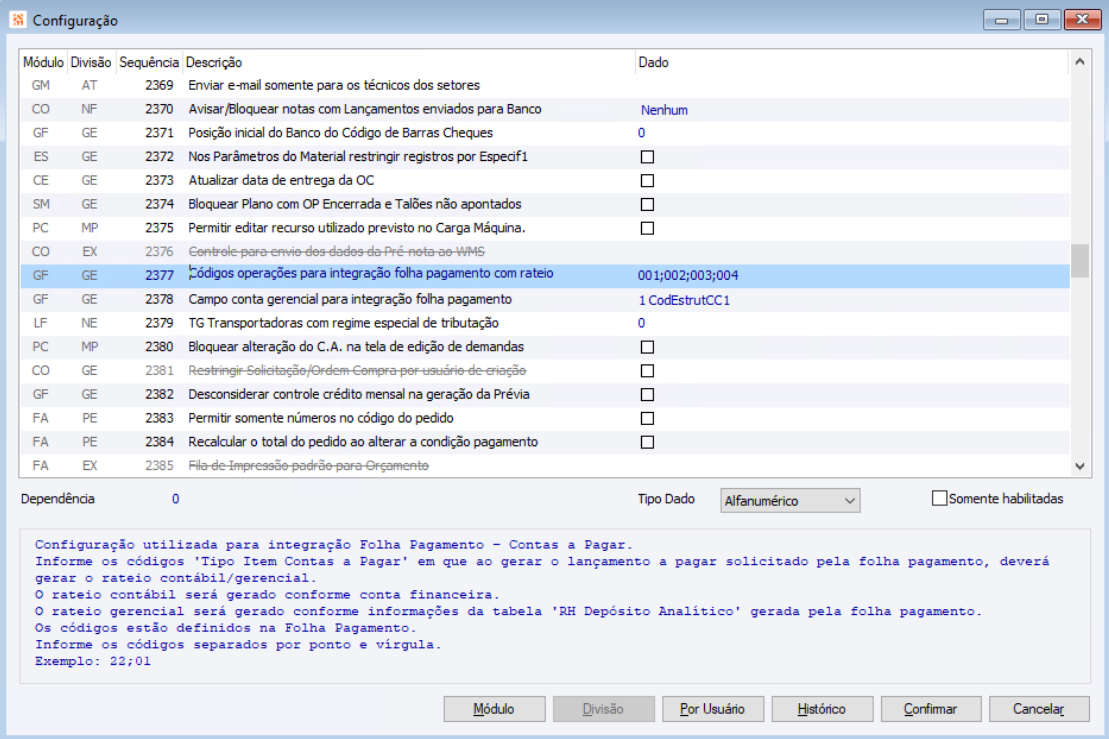
Task: Maximize the Configuração window
Action: pos(1042,20)
